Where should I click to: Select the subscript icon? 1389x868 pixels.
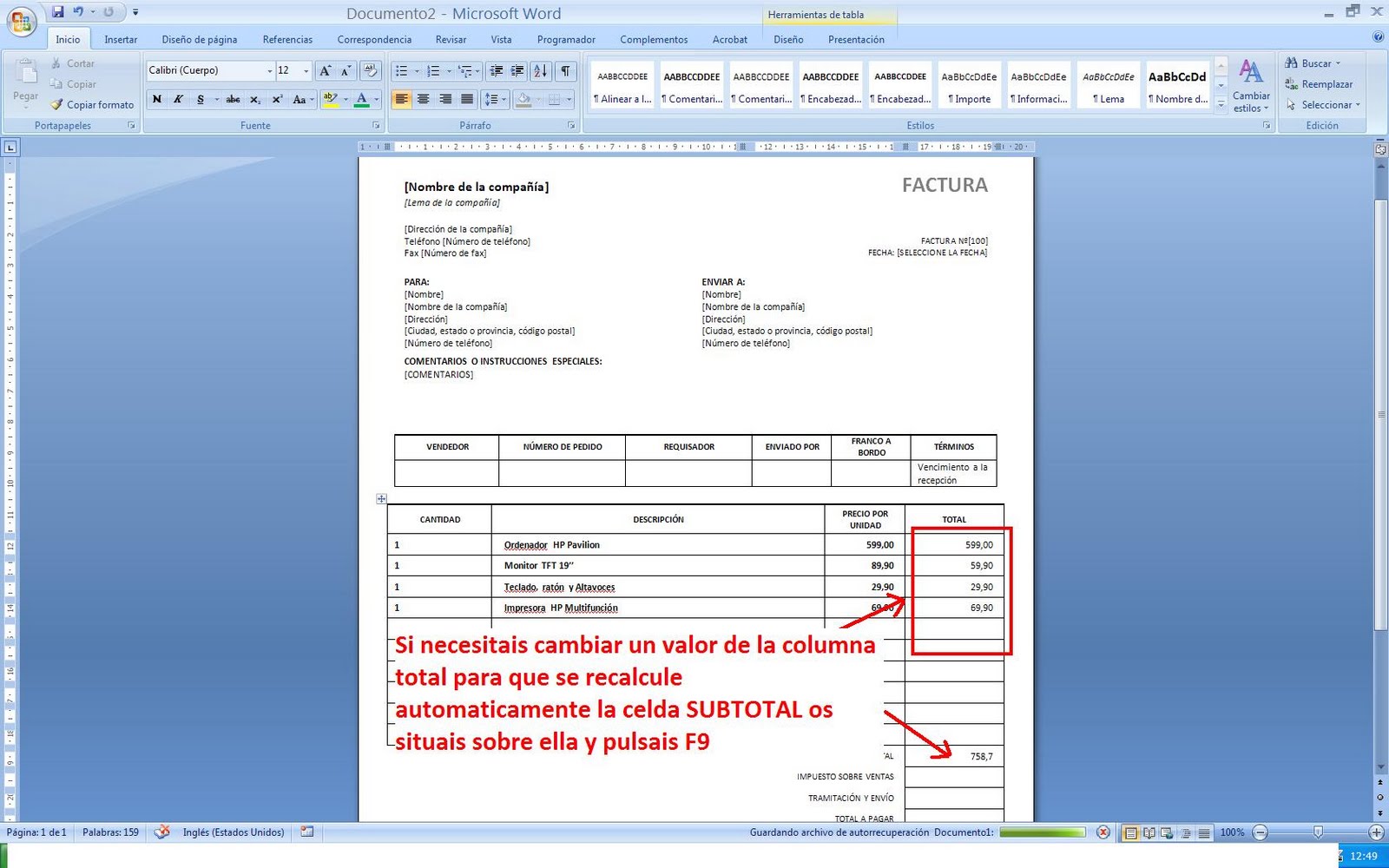pyautogui.click(x=256, y=99)
